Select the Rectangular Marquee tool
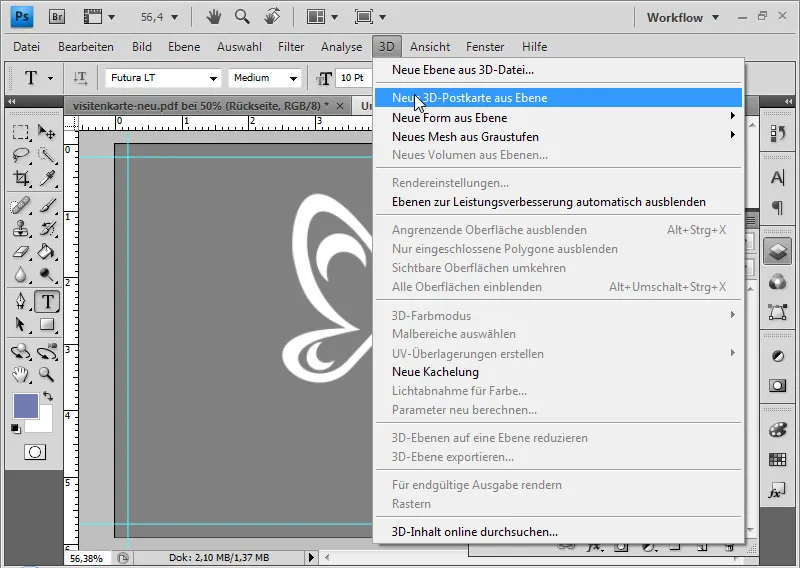 click(20, 133)
